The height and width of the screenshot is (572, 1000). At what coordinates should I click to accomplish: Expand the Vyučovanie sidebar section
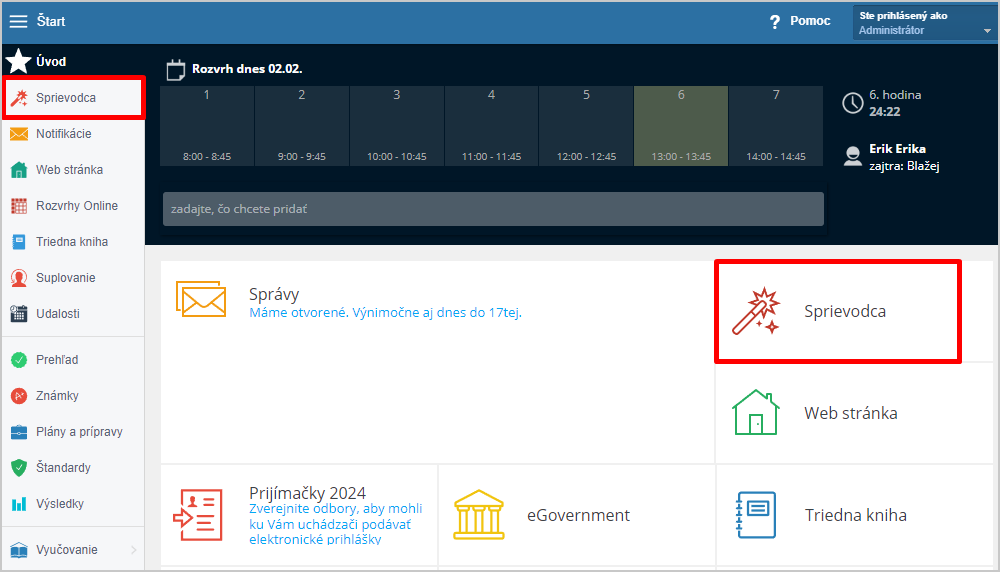click(70, 550)
